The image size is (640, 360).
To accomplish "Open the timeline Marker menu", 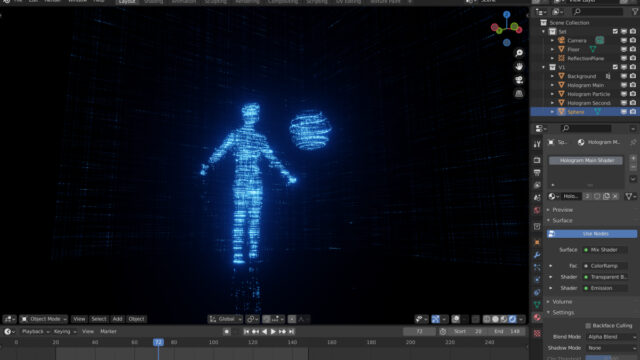I will [109, 331].
